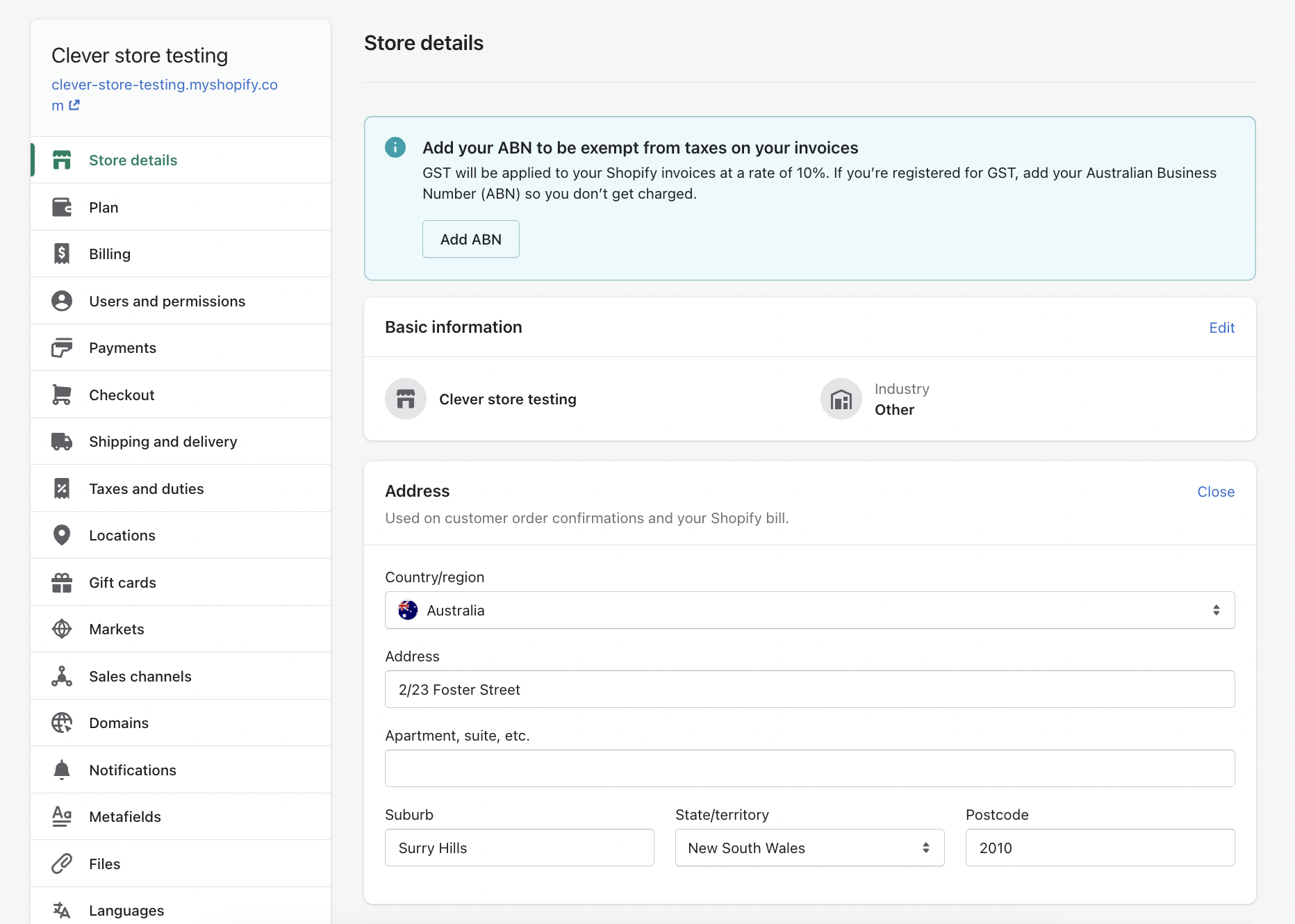Focus the Apartment, suite, etc. field

coord(809,768)
